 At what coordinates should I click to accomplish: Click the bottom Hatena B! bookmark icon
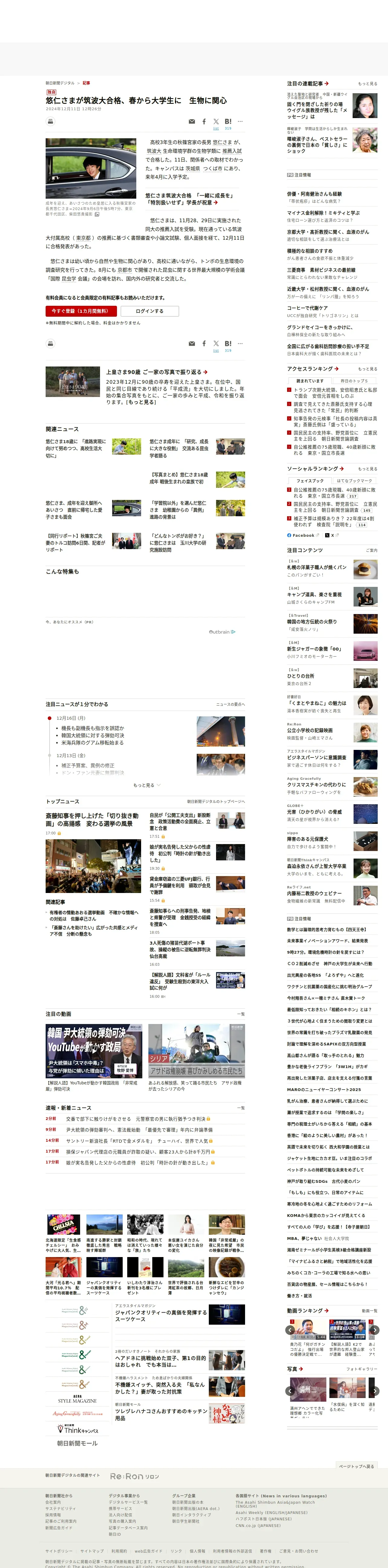click(228, 343)
